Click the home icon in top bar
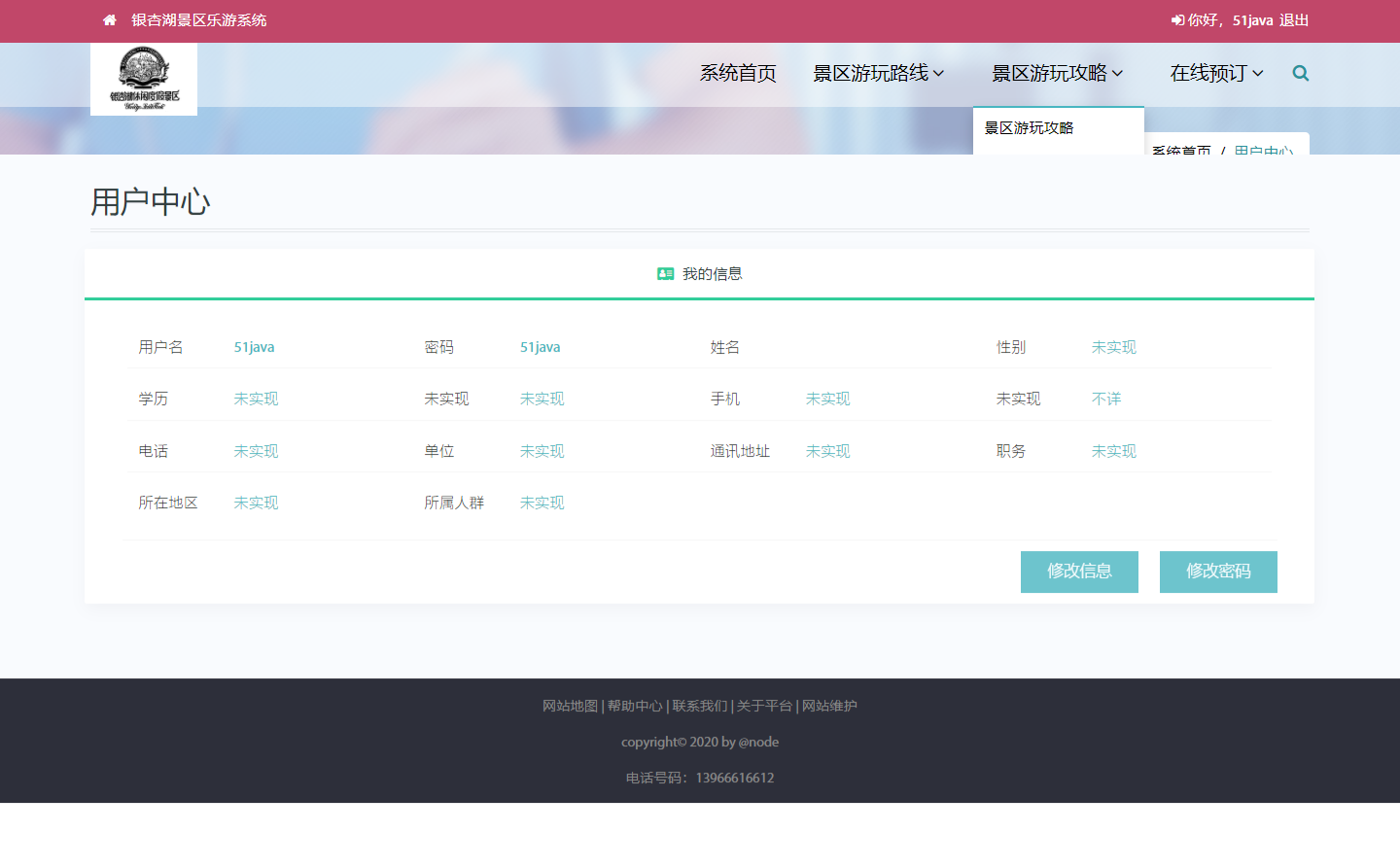 pos(110,20)
